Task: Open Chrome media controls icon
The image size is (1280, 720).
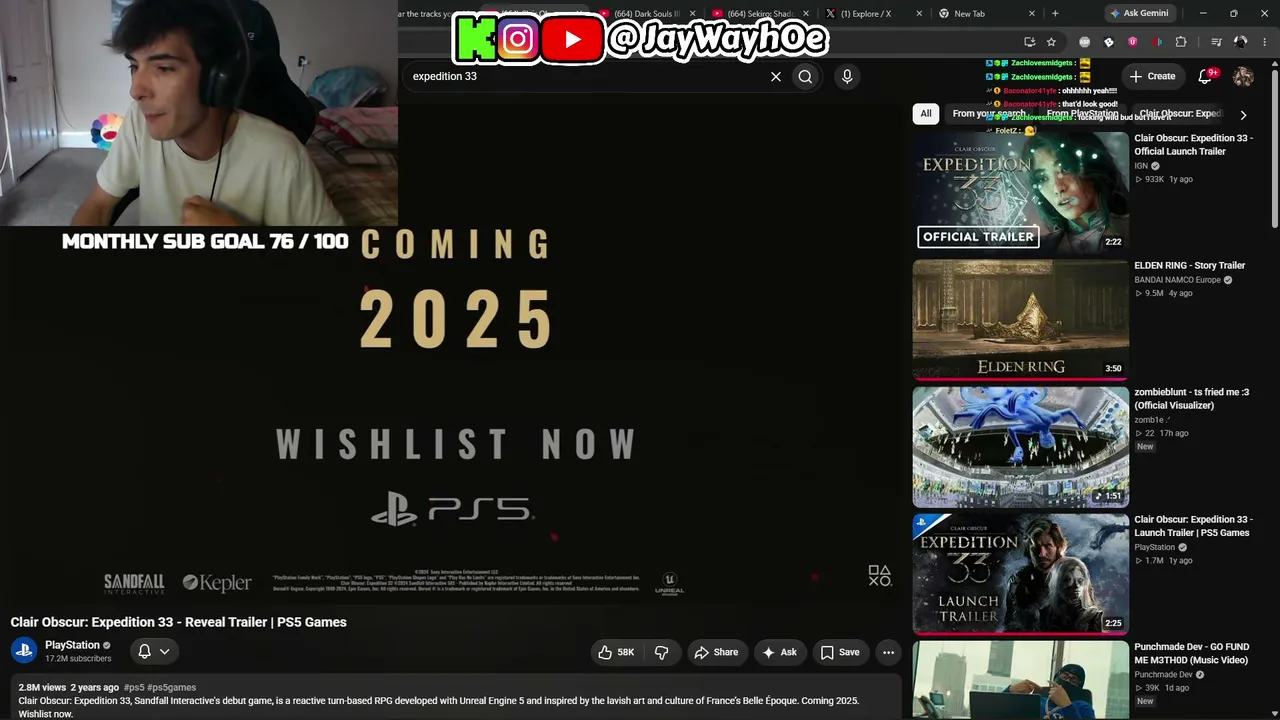Action: (x=1216, y=42)
